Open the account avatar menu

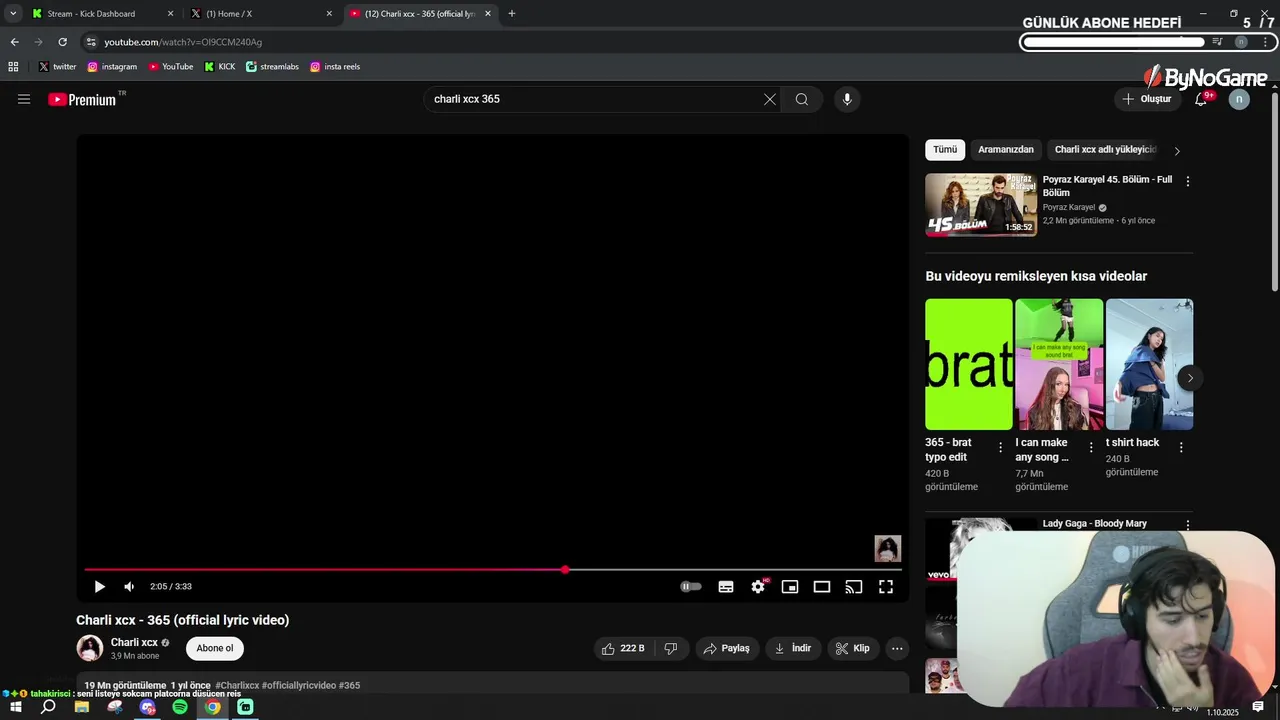[1239, 99]
